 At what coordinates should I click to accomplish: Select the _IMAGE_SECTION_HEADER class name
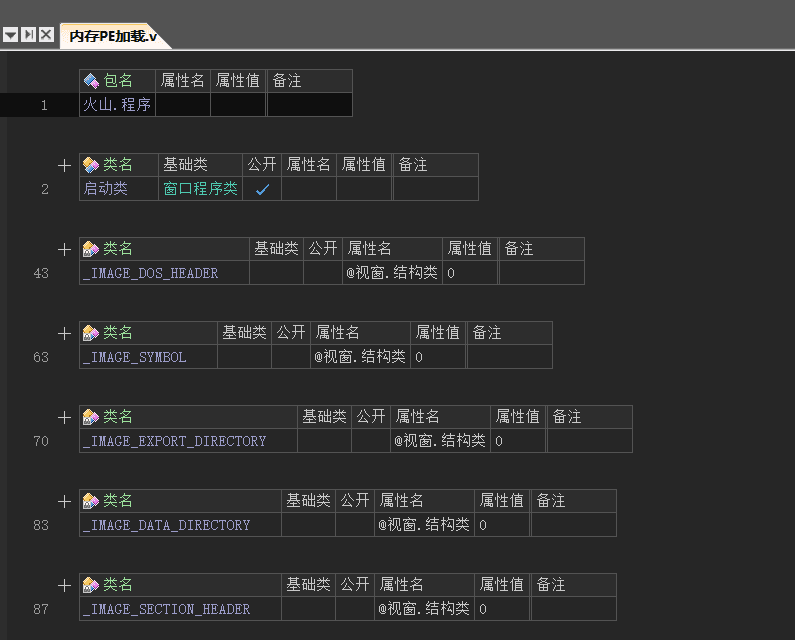point(166,610)
